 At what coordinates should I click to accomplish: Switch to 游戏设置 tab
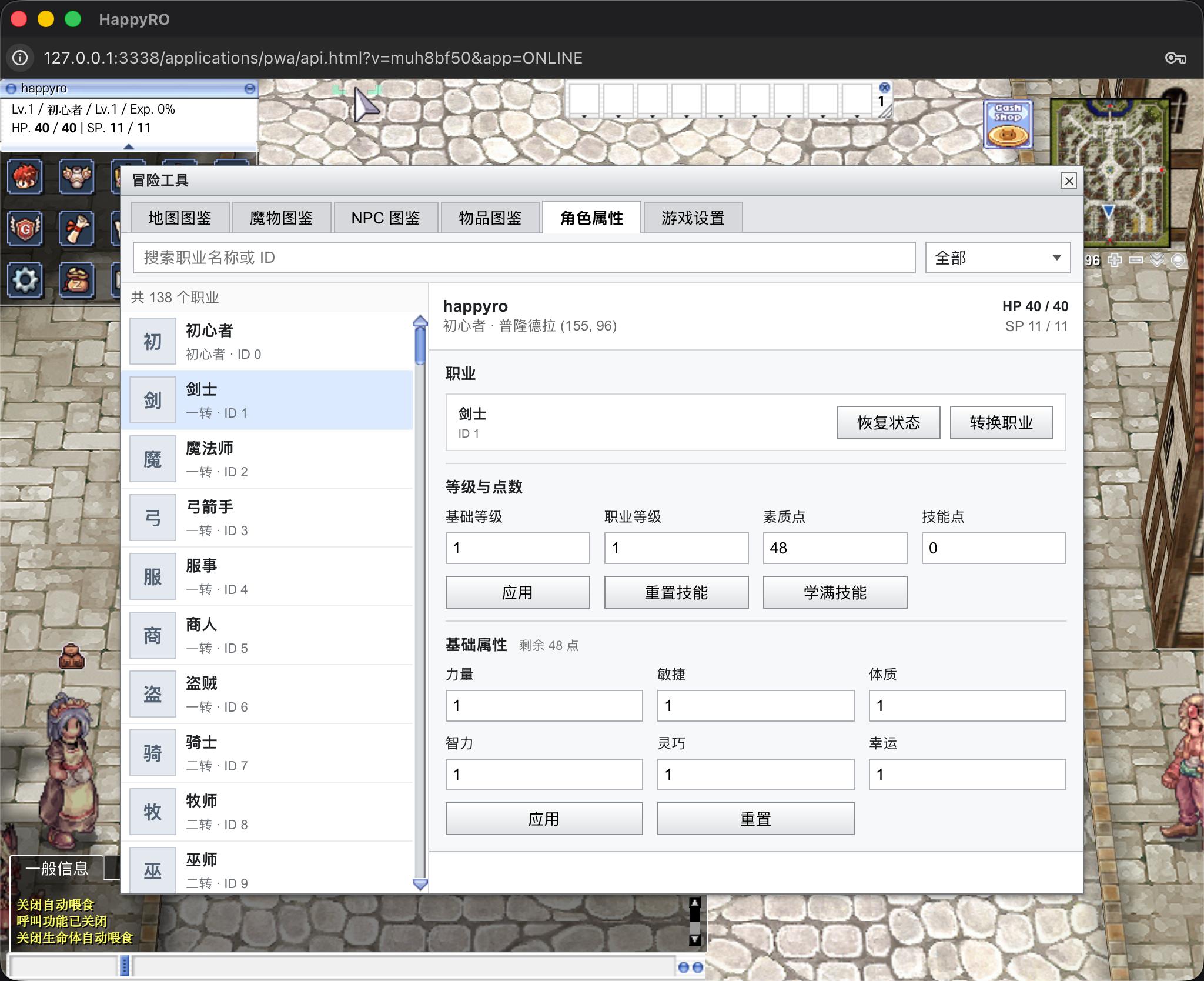[x=693, y=218]
